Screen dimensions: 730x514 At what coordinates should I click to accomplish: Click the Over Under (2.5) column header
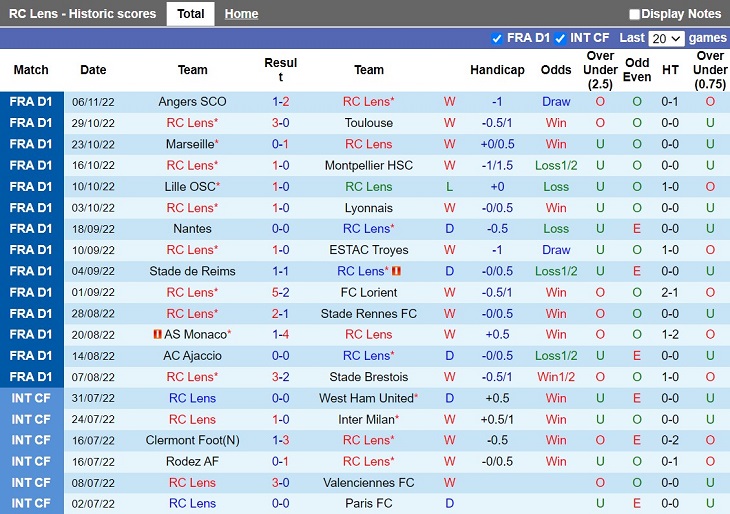pos(600,70)
